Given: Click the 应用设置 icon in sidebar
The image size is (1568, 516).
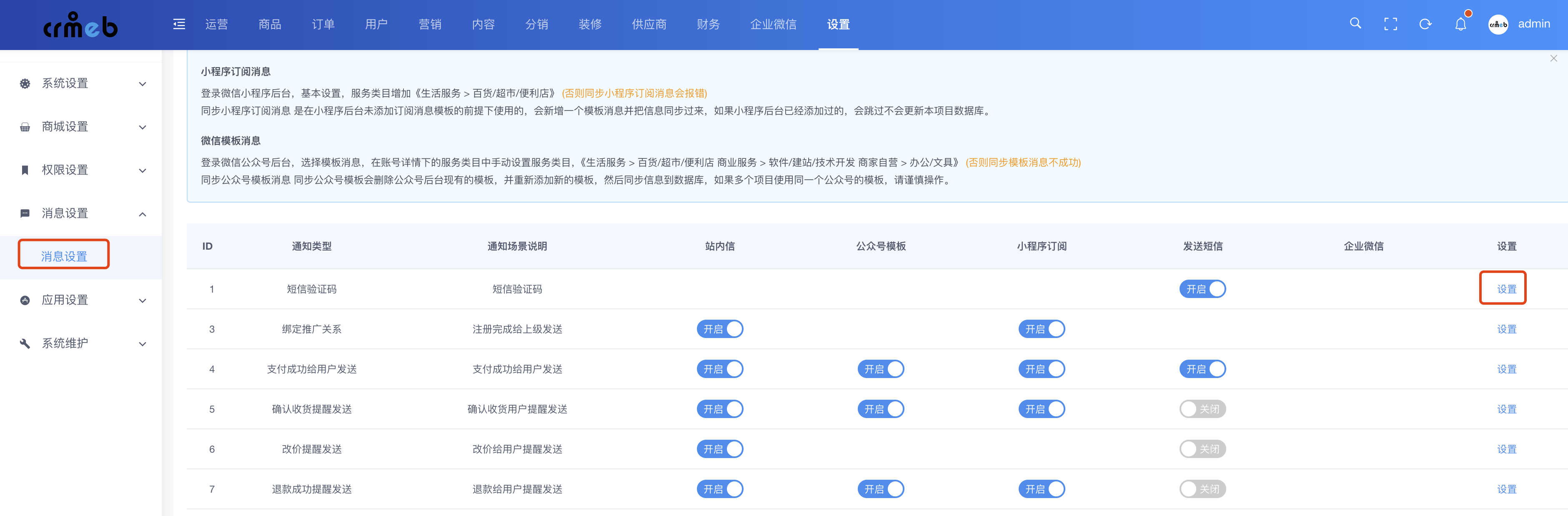Looking at the screenshot, I should pos(25,300).
